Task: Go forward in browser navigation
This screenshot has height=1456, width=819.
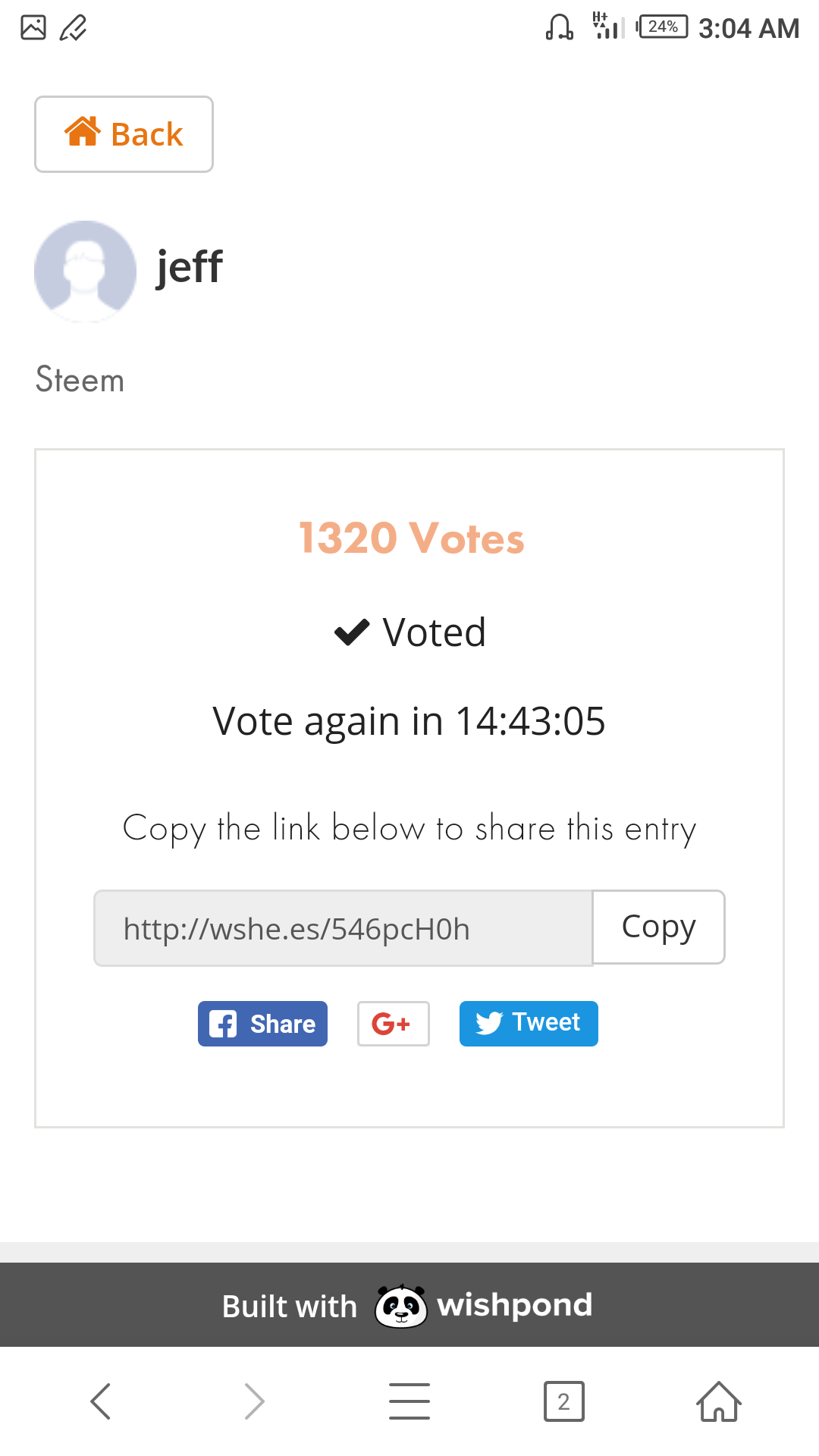Action: coord(255,1401)
